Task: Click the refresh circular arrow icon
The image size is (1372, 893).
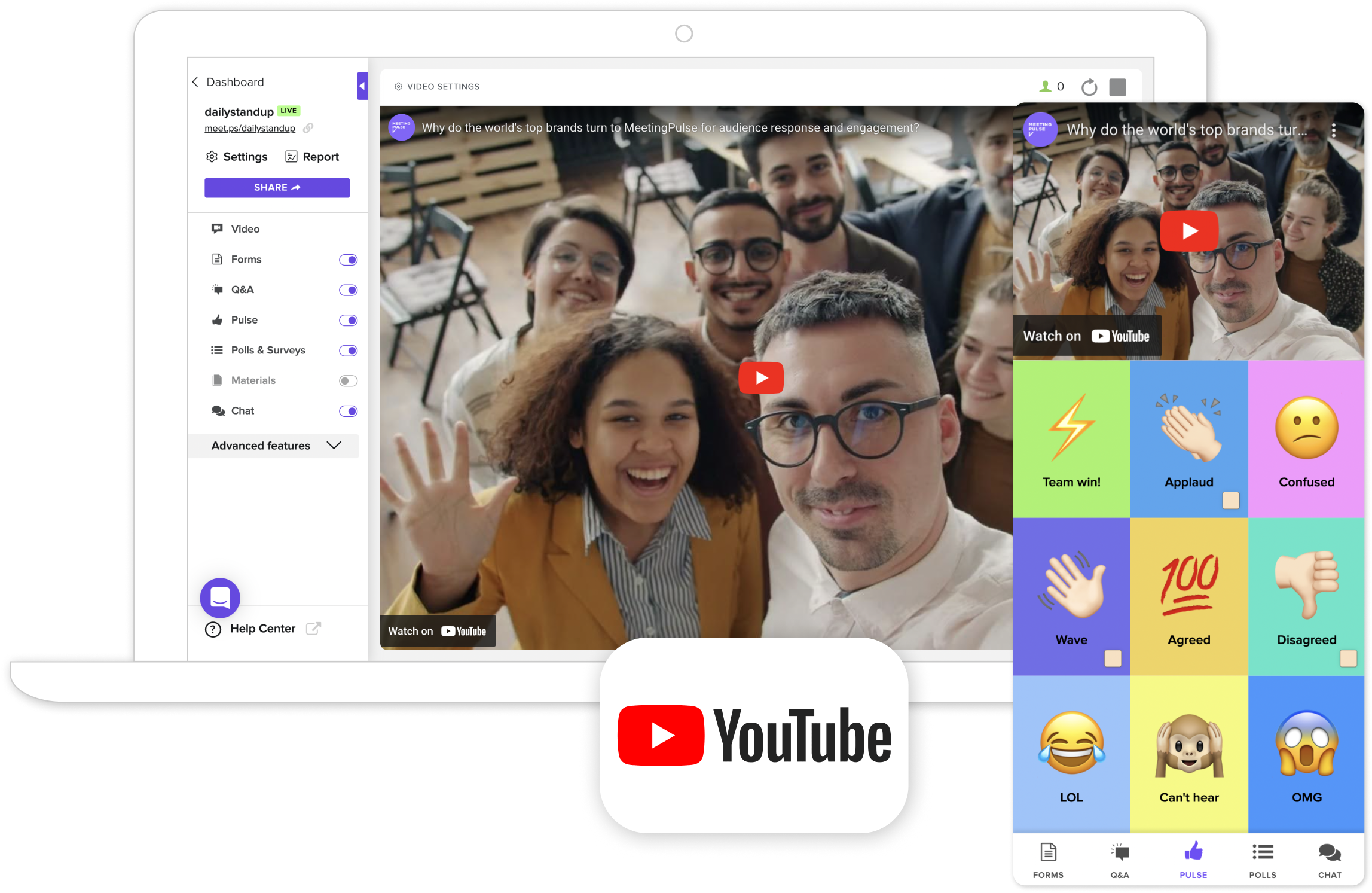Action: (1089, 87)
